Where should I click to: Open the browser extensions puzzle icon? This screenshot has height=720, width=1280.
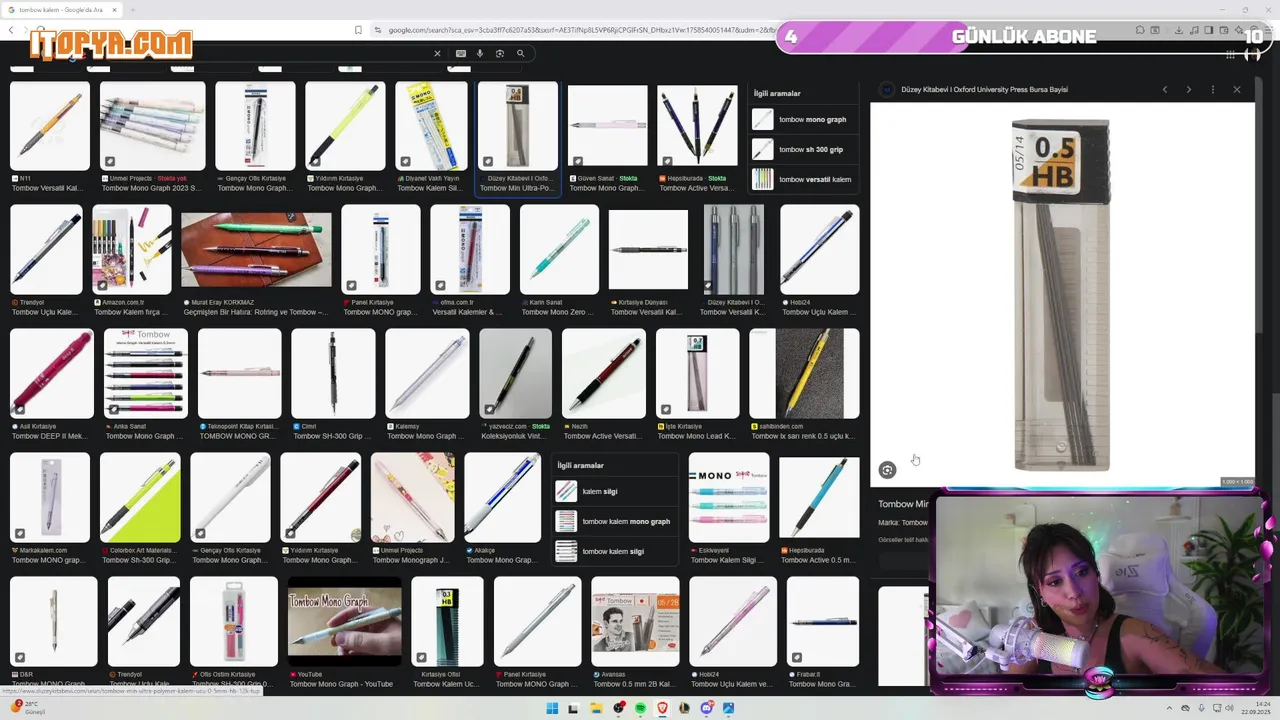click(x=1140, y=30)
